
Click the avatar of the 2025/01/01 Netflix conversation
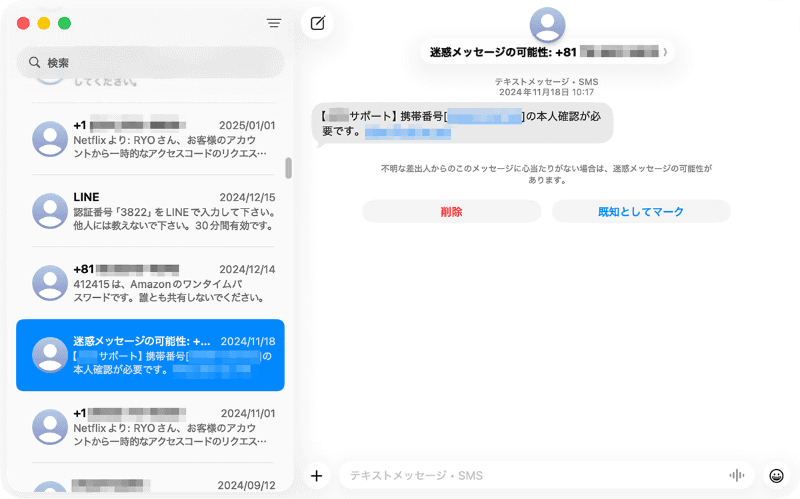50,139
